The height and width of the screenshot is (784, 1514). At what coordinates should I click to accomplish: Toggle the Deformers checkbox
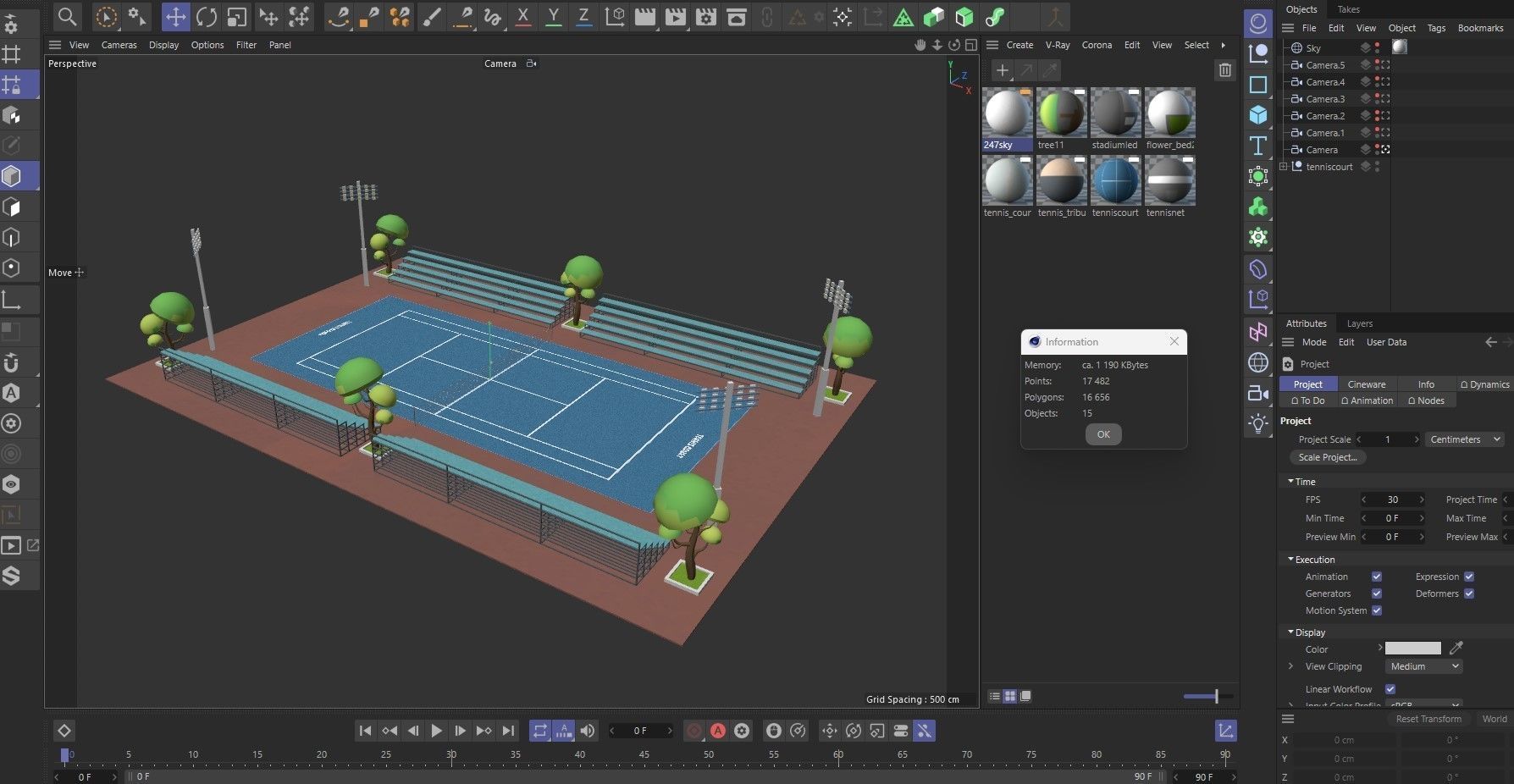1469,594
